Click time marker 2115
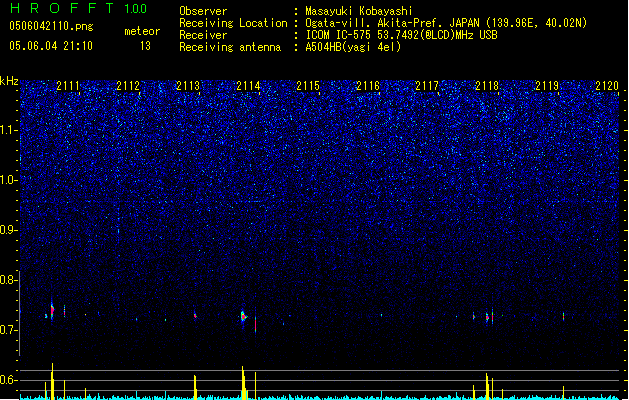The width and height of the screenshot is (629, 400). point(308,86)
